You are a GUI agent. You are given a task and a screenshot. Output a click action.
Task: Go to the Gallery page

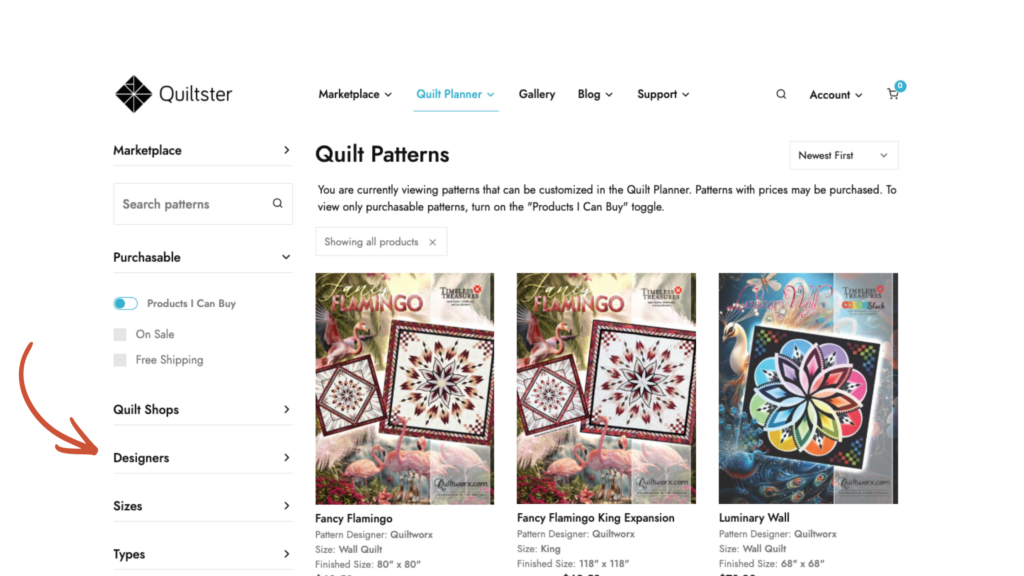pos(536,94)
